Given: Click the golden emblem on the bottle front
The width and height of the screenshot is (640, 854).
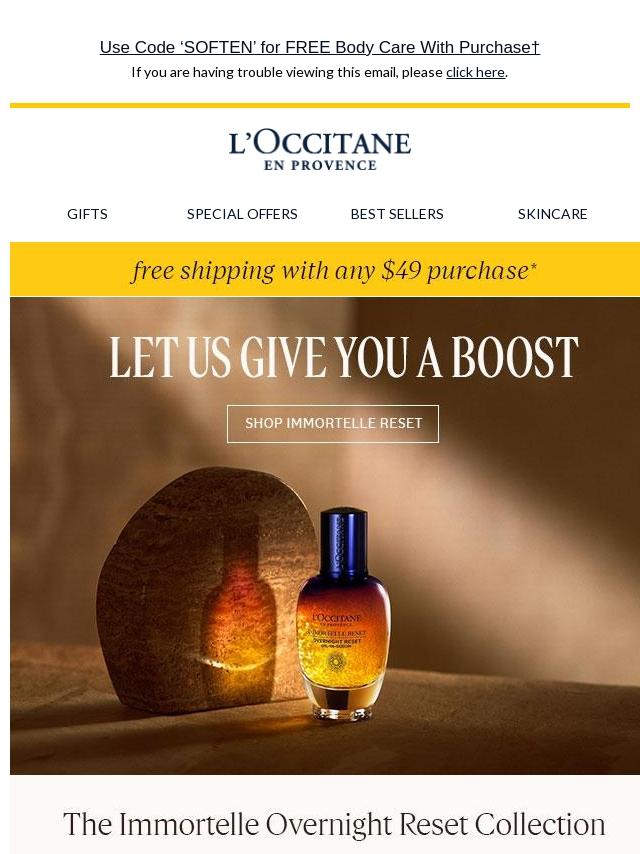Looking at the screenshot, I should [x=334, y=662].
